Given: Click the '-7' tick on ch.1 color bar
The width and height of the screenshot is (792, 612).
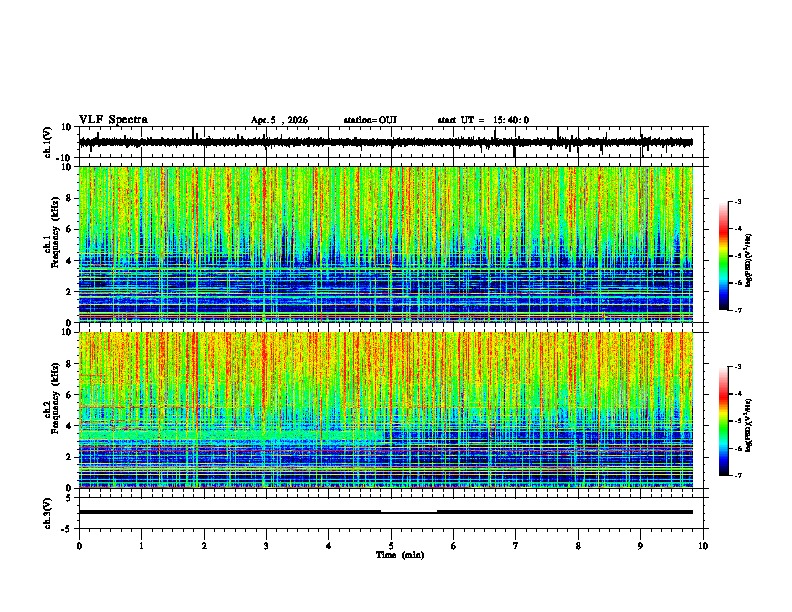Looking at the screenshot, I should pyautogui.click(x=738, y=310).
